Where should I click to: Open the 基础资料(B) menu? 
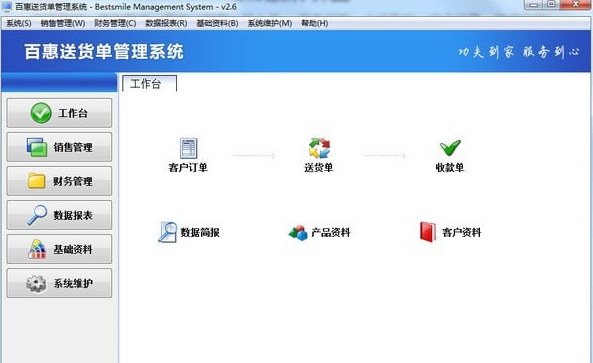coord(217,23)
